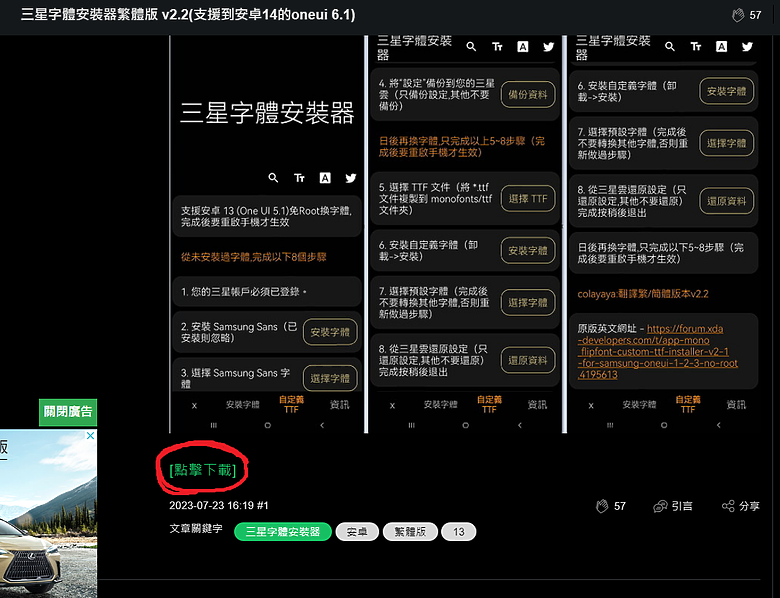This screenshot has width=780, height=598.
Task: Click 安裝字體 button beside step 2 Samsung Sans
Action: click(x=330, y=332)
